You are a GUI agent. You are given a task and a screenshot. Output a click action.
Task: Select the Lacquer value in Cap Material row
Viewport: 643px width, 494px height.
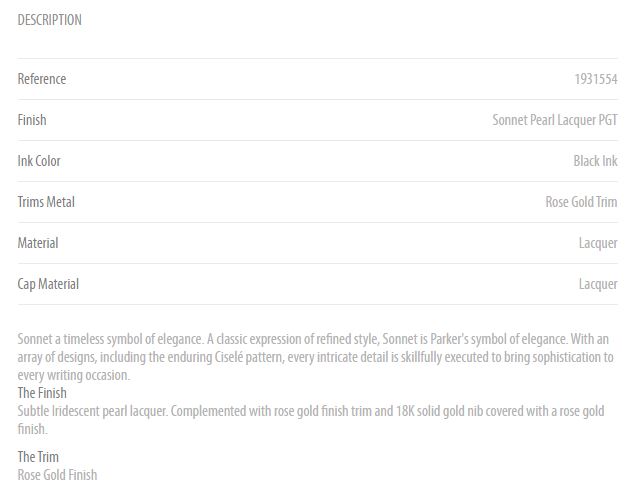tap(598, 284)
